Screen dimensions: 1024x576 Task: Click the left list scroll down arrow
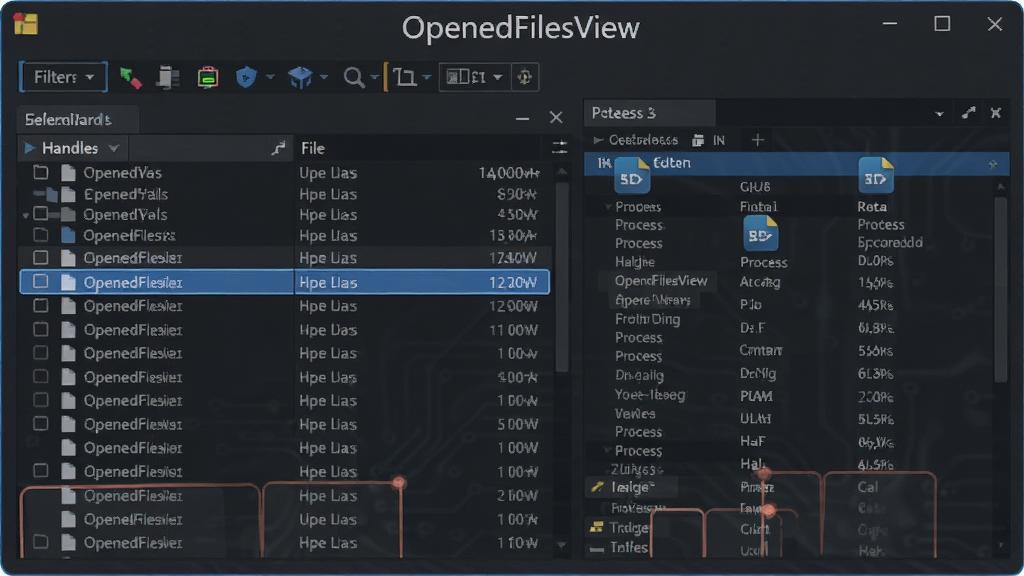561,544
